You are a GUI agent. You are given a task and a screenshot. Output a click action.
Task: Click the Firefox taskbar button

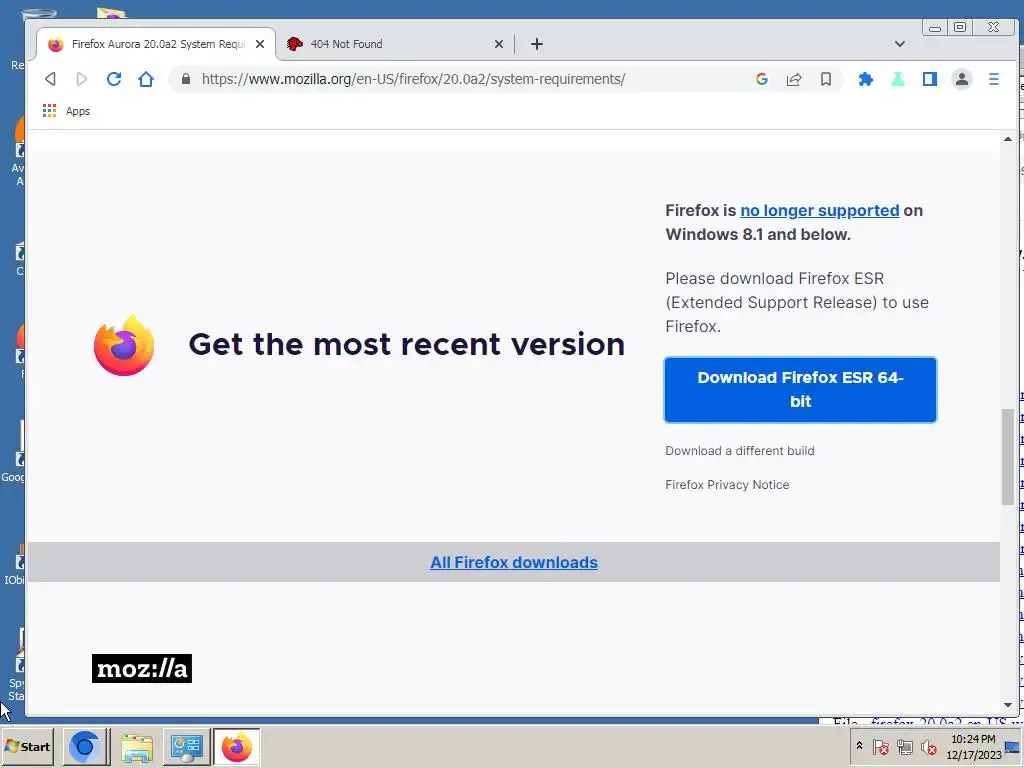coord(237,746)
